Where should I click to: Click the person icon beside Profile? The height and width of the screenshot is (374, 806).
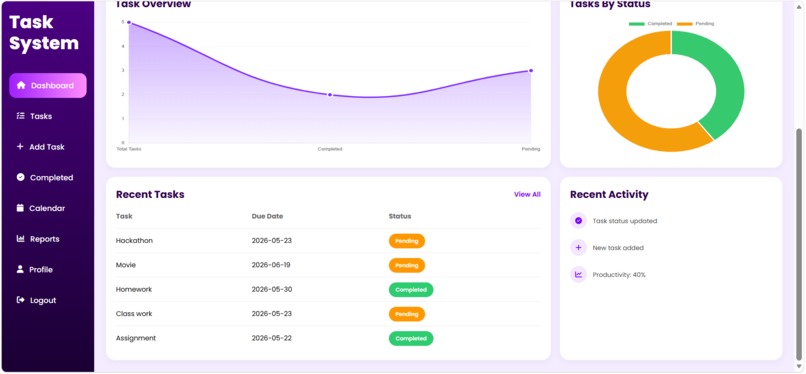point(20,269)
